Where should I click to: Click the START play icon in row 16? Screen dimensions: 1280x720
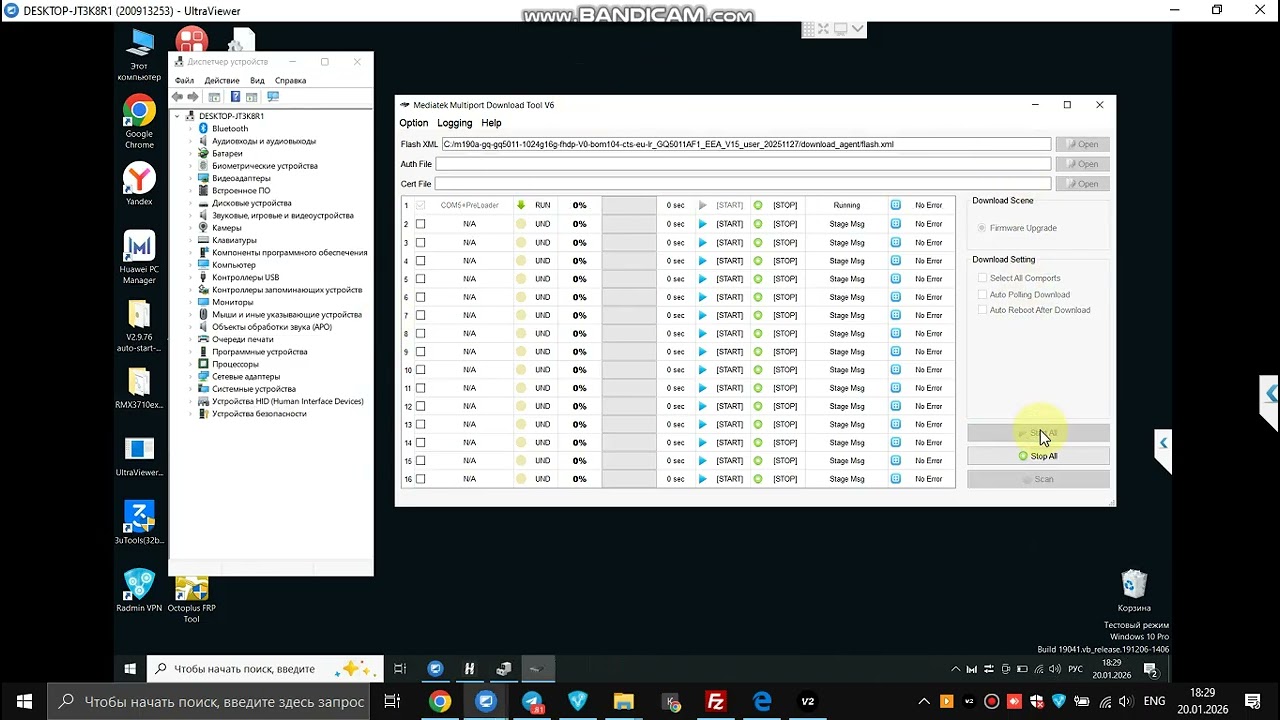click(x=702, y=479)
